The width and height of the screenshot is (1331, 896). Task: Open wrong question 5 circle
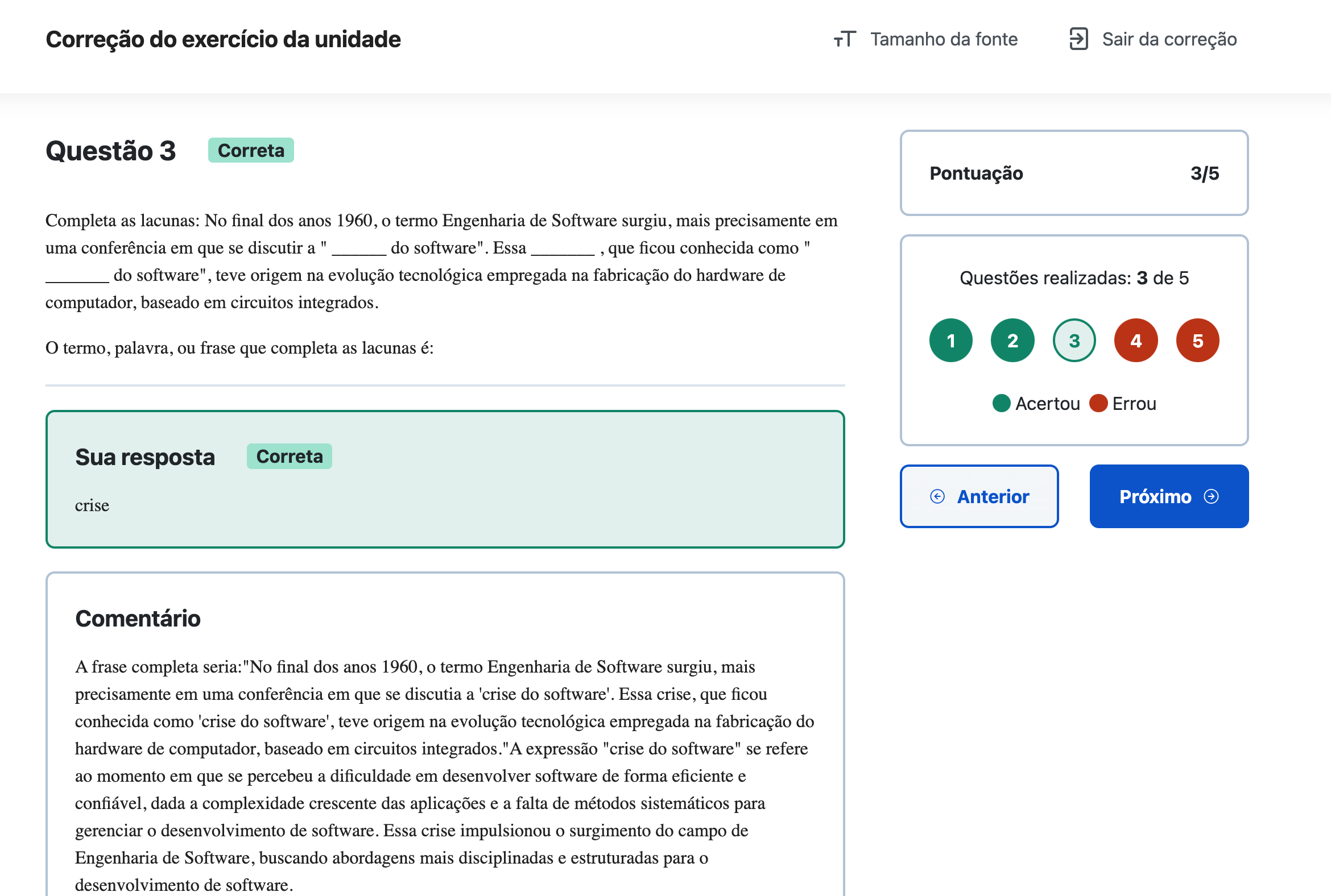[x=1197, y=341]
